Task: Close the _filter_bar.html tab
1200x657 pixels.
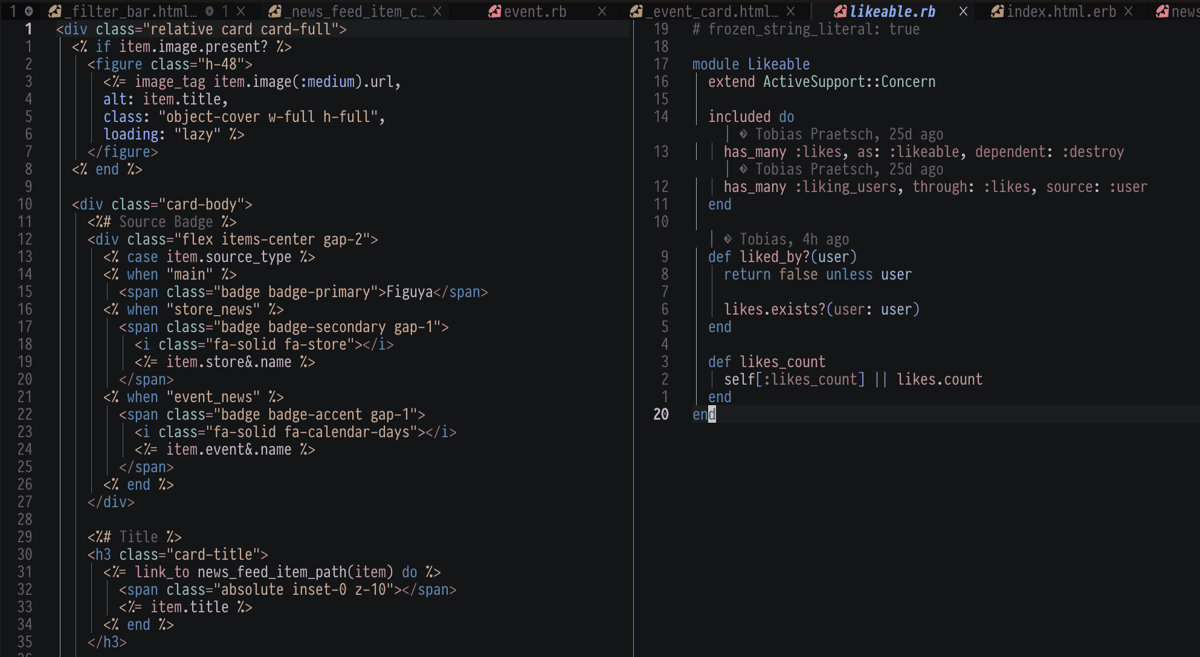Action: (x=240, y=11)
